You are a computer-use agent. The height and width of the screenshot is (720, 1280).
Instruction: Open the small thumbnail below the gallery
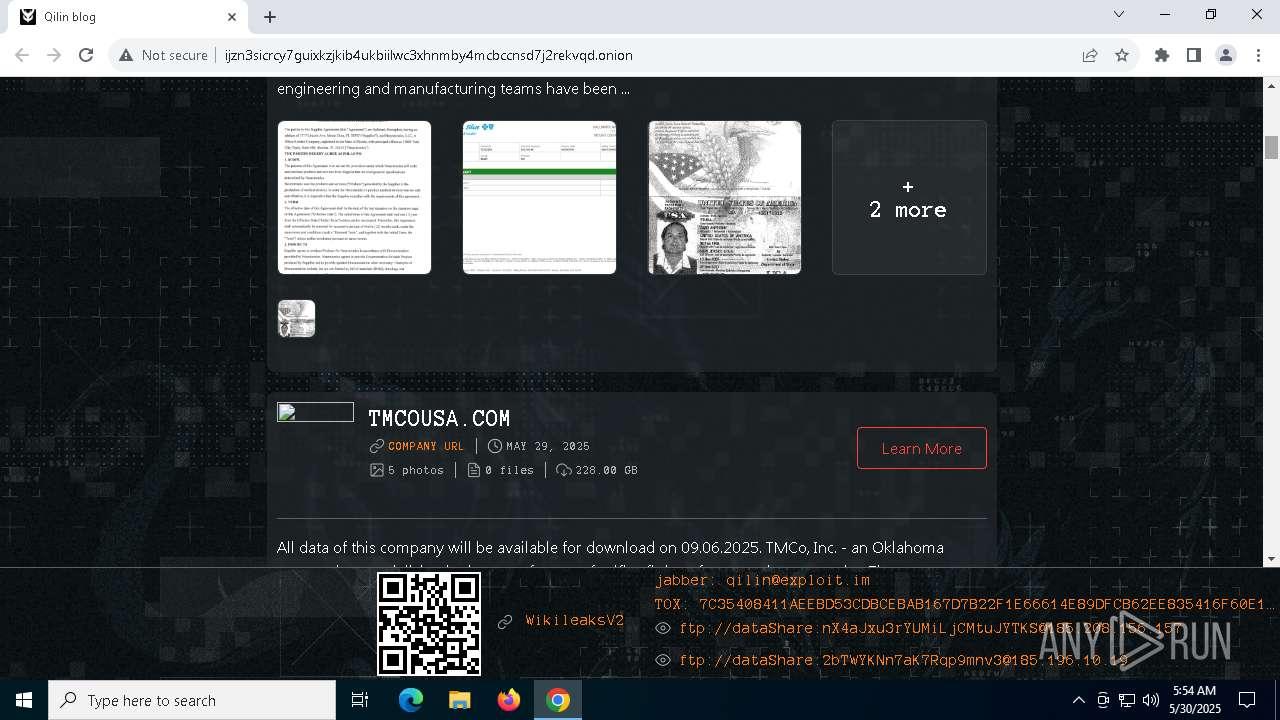296,318
